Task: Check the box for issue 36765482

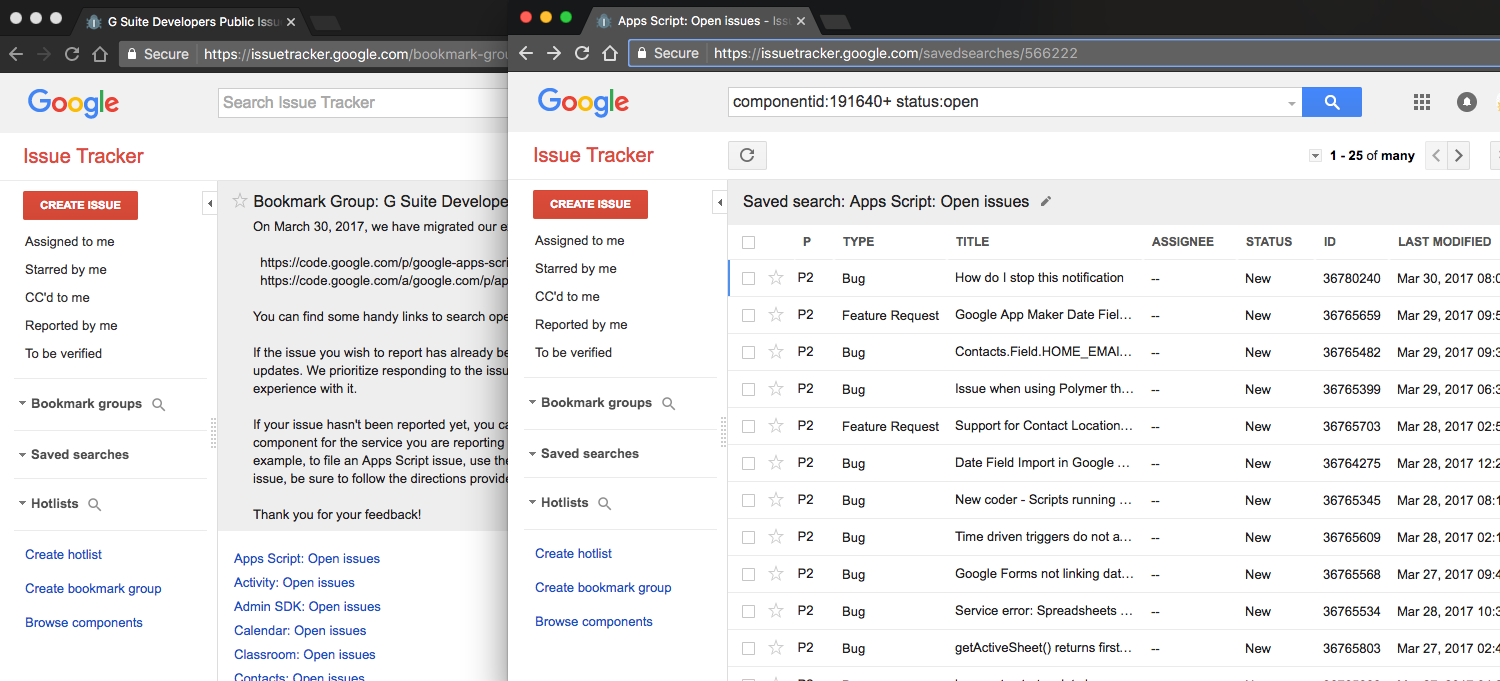Action: tap(748, 352)
